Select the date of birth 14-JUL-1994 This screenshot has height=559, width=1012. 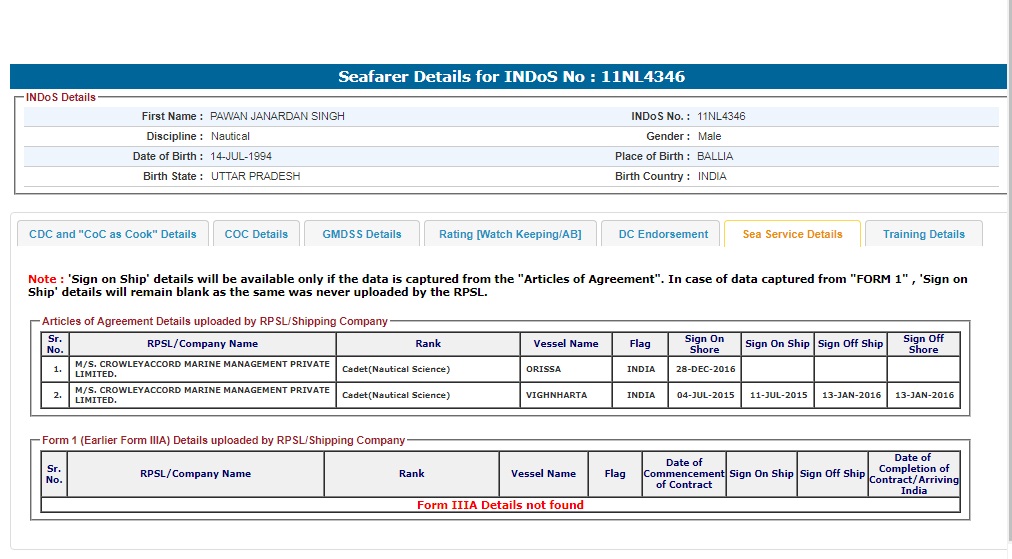(x=241, y=157)
